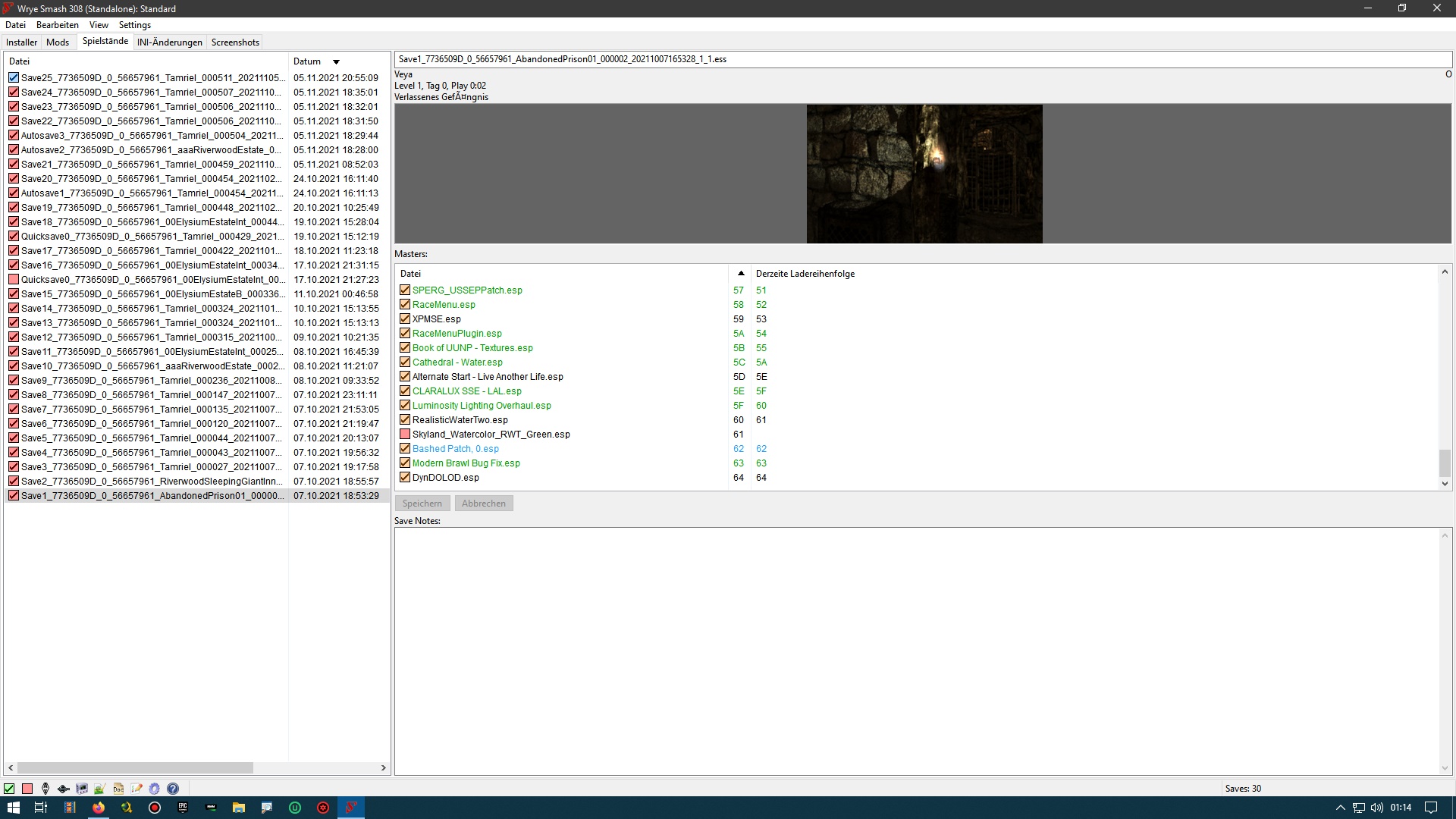Image resolution: width=1456 pixels, height=819 pixels.
Task: Click the blue help question mark icon
Action: click(173, 789)
